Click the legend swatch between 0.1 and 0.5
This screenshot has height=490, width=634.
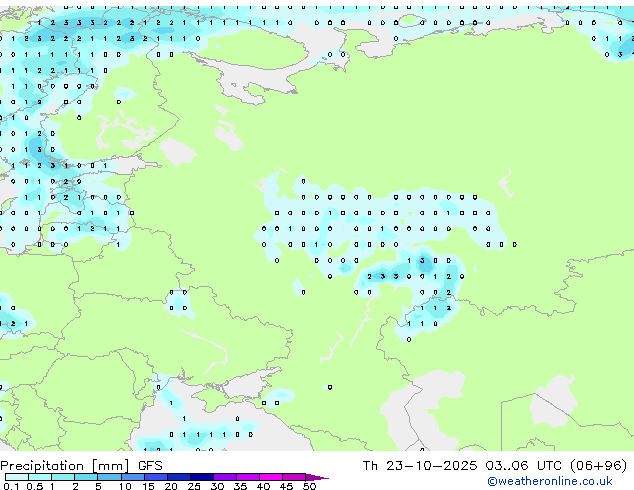coord(17,477)
